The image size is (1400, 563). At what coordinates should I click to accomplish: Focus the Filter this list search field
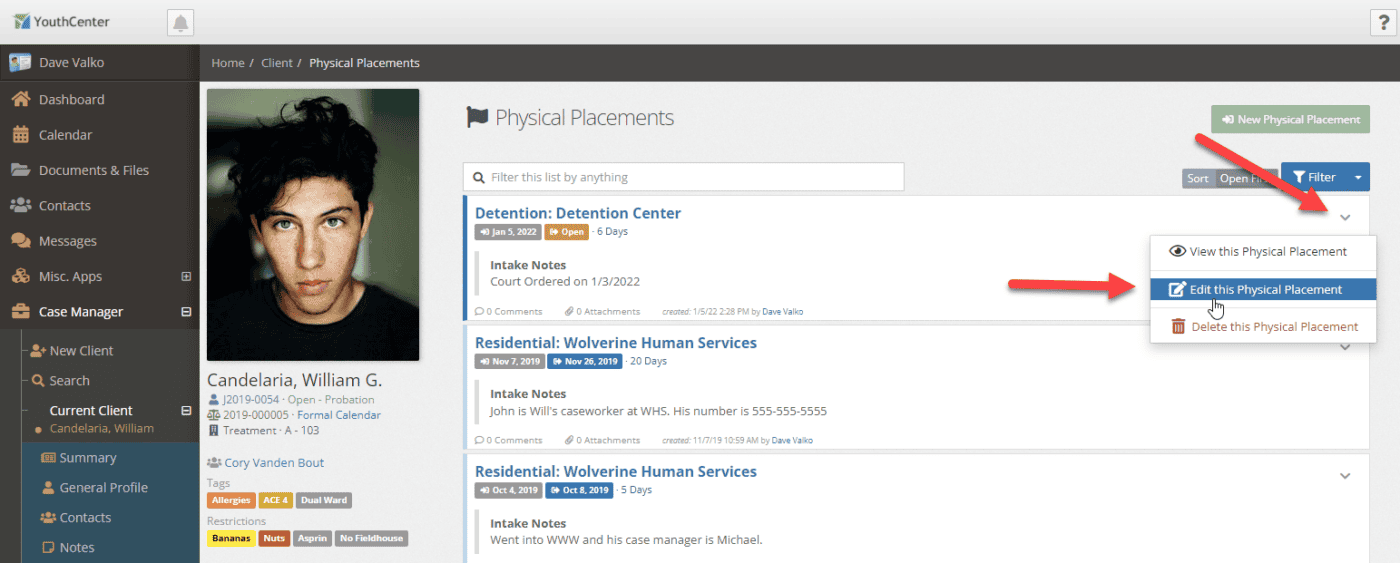tap(683, 177)
